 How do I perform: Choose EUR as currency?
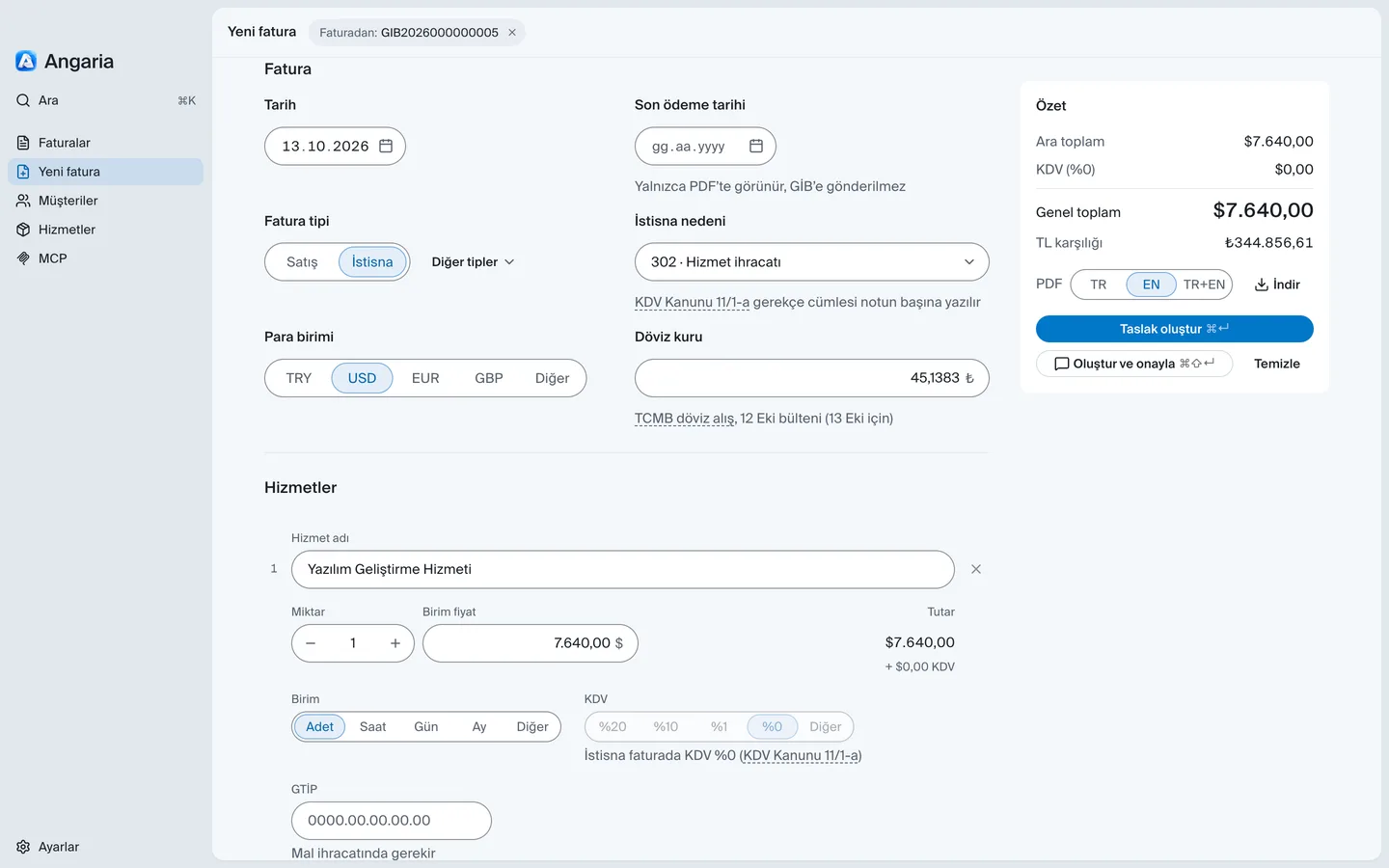(425, 378)
